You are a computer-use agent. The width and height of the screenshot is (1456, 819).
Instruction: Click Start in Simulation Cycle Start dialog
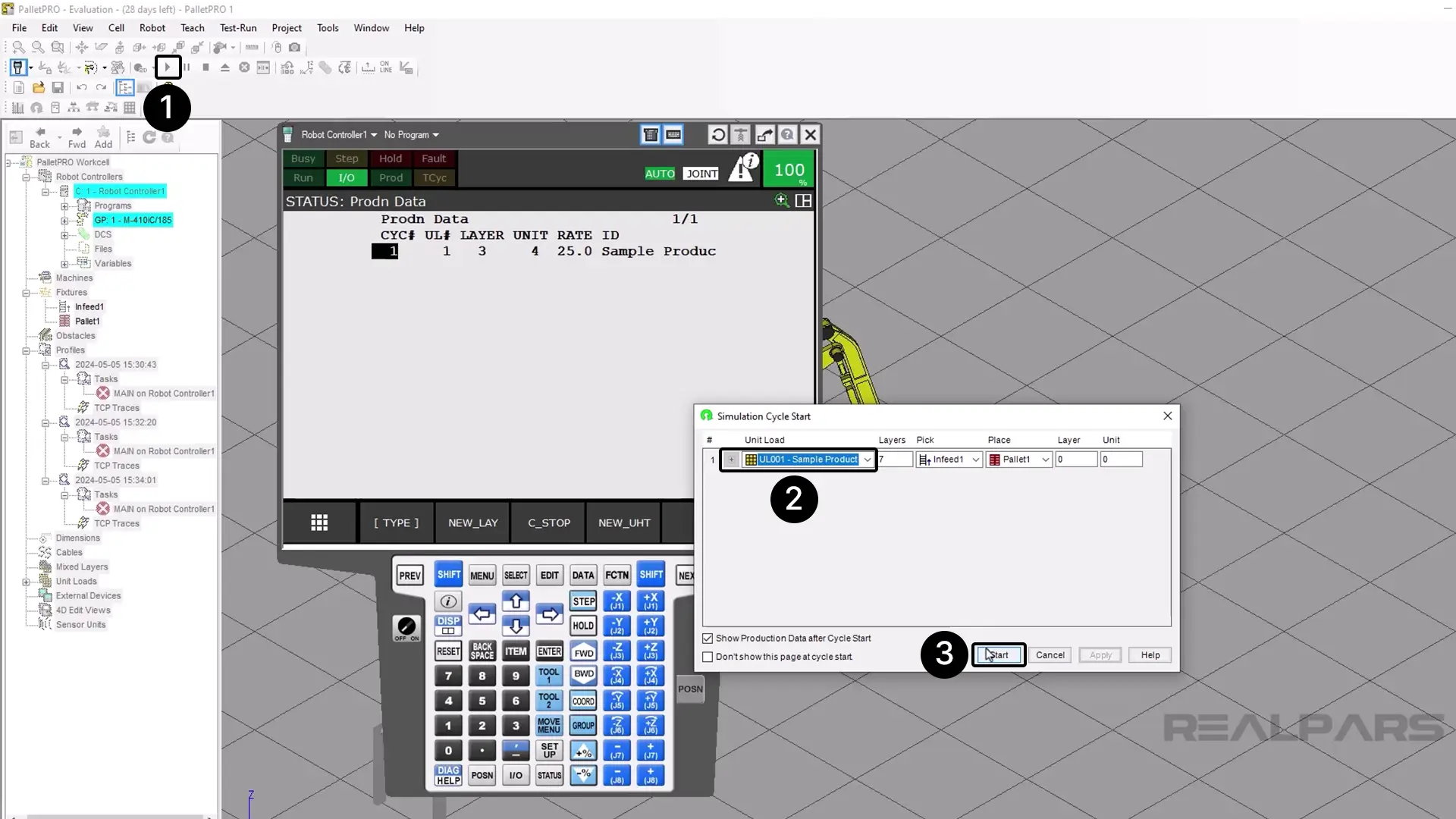pos(999,655)
